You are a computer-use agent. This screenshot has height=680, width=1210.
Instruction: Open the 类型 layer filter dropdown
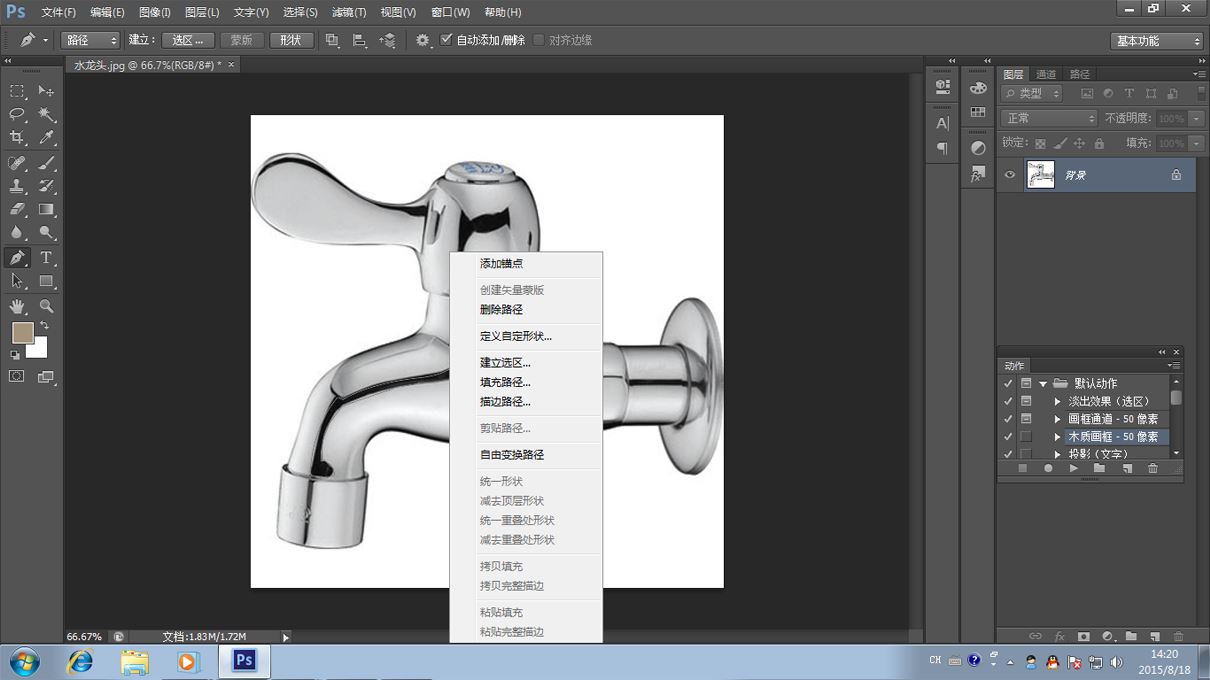point(1031,93)
